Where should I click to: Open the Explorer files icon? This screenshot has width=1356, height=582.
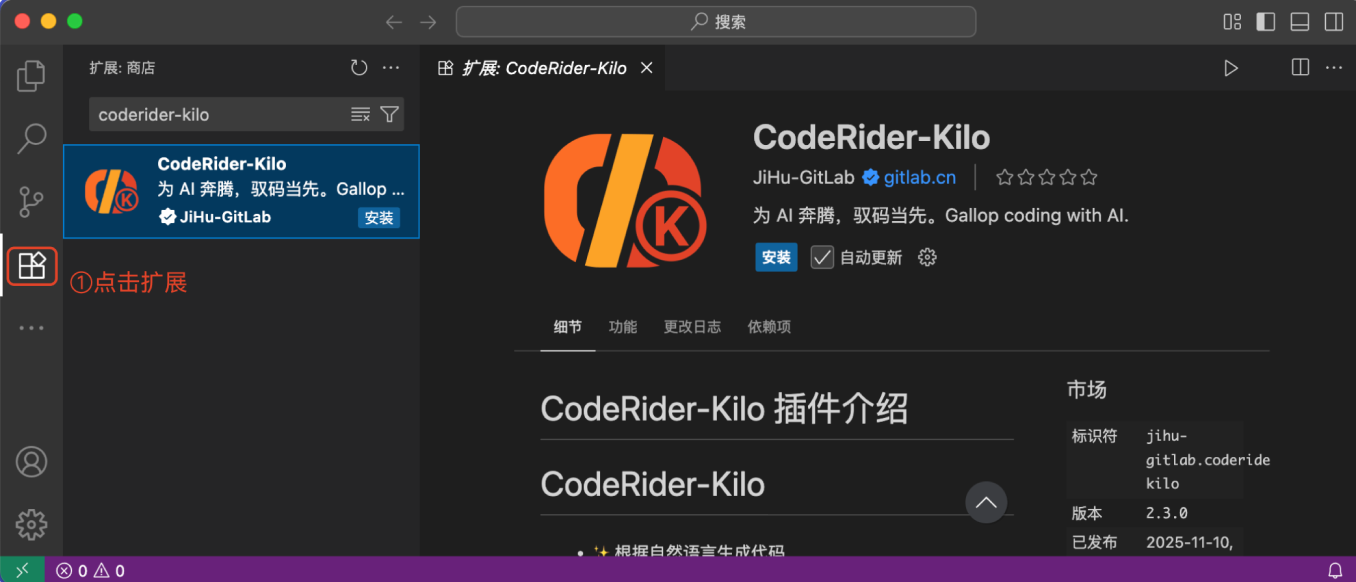pyautogui.click(x=32, y=75)
